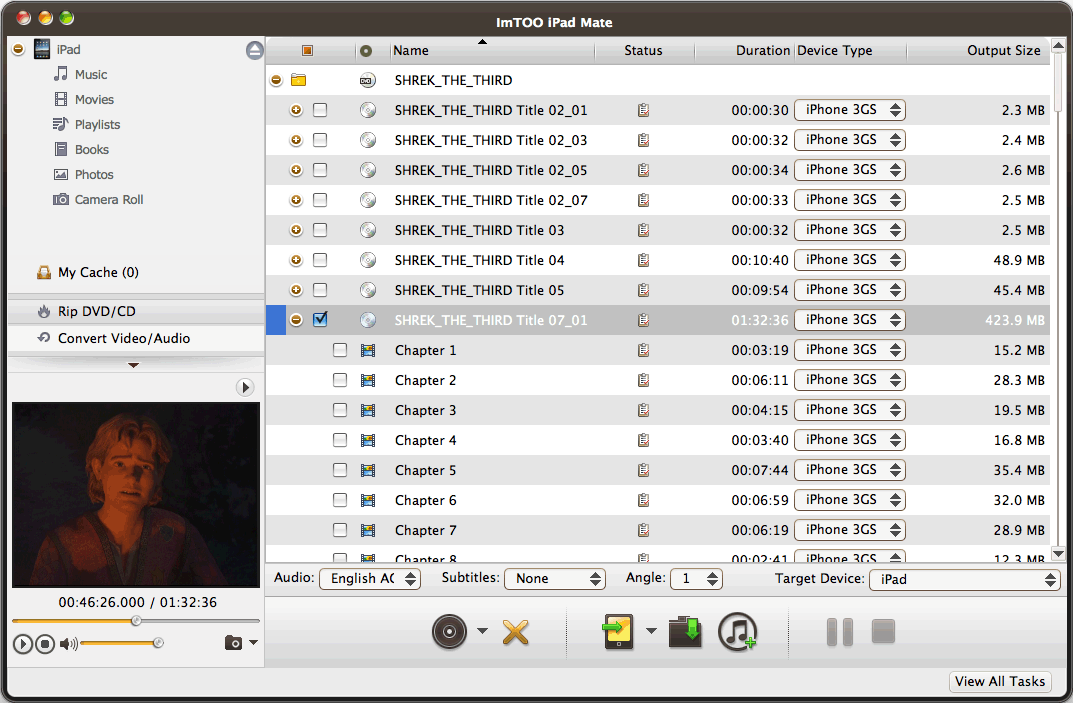Screen dimensions: 1073x703
Task: Toggle the select-all header checkbox
Action: 307,51
